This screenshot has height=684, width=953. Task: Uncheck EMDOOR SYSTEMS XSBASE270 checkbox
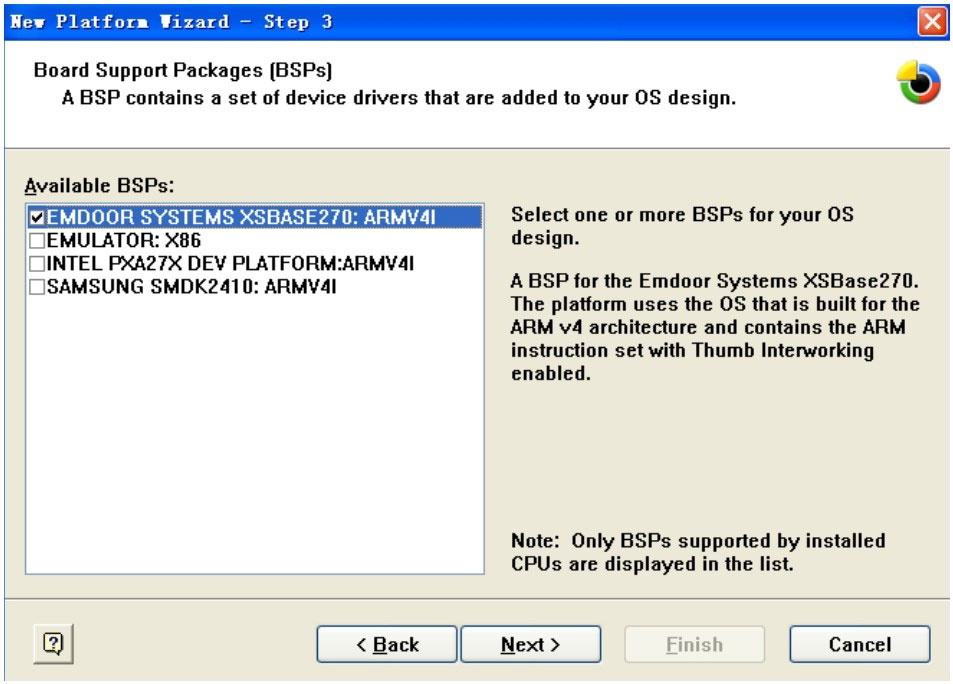pos(37,217)
